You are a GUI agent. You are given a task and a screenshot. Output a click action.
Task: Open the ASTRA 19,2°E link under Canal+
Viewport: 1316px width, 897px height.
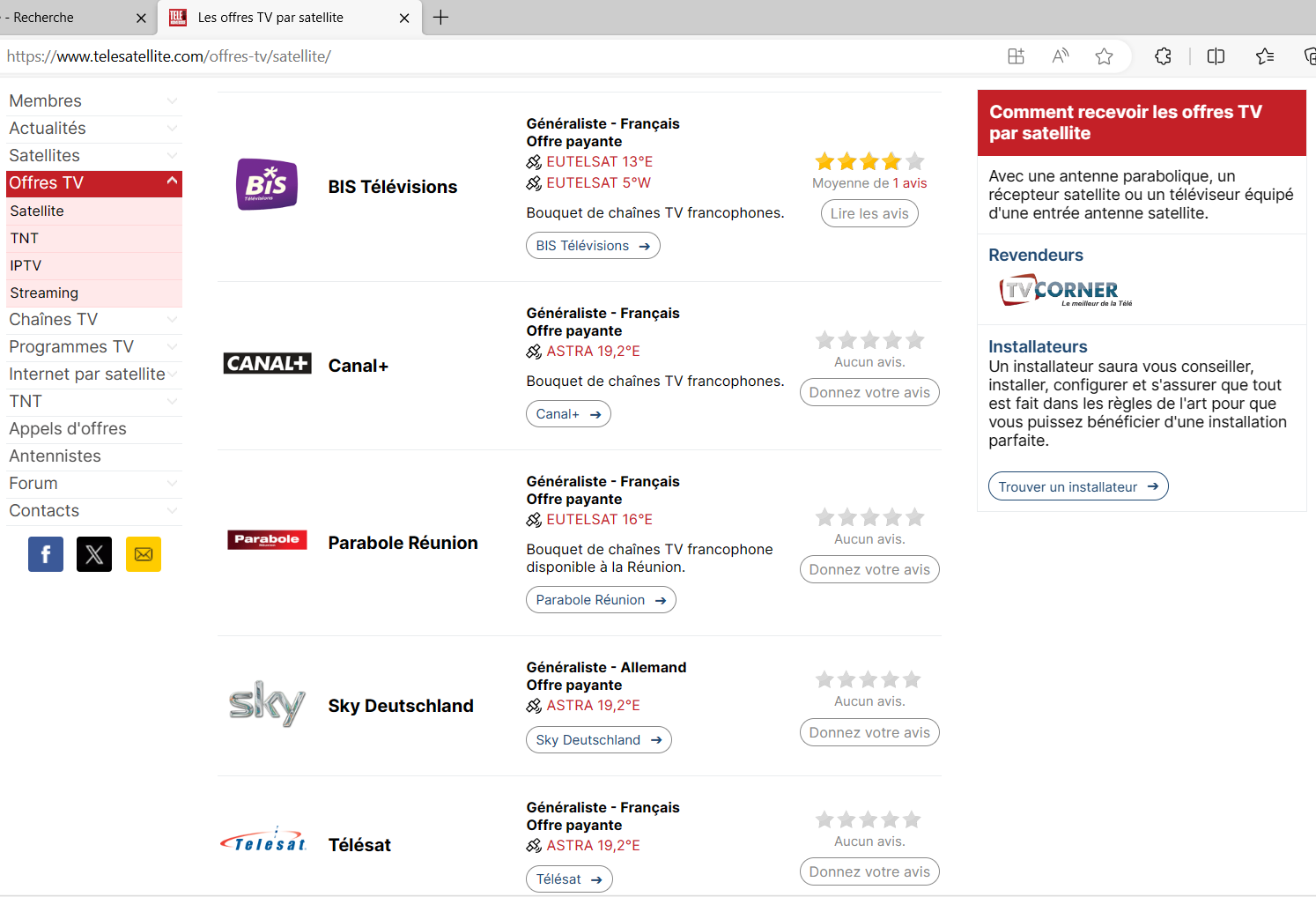[594, 352]
